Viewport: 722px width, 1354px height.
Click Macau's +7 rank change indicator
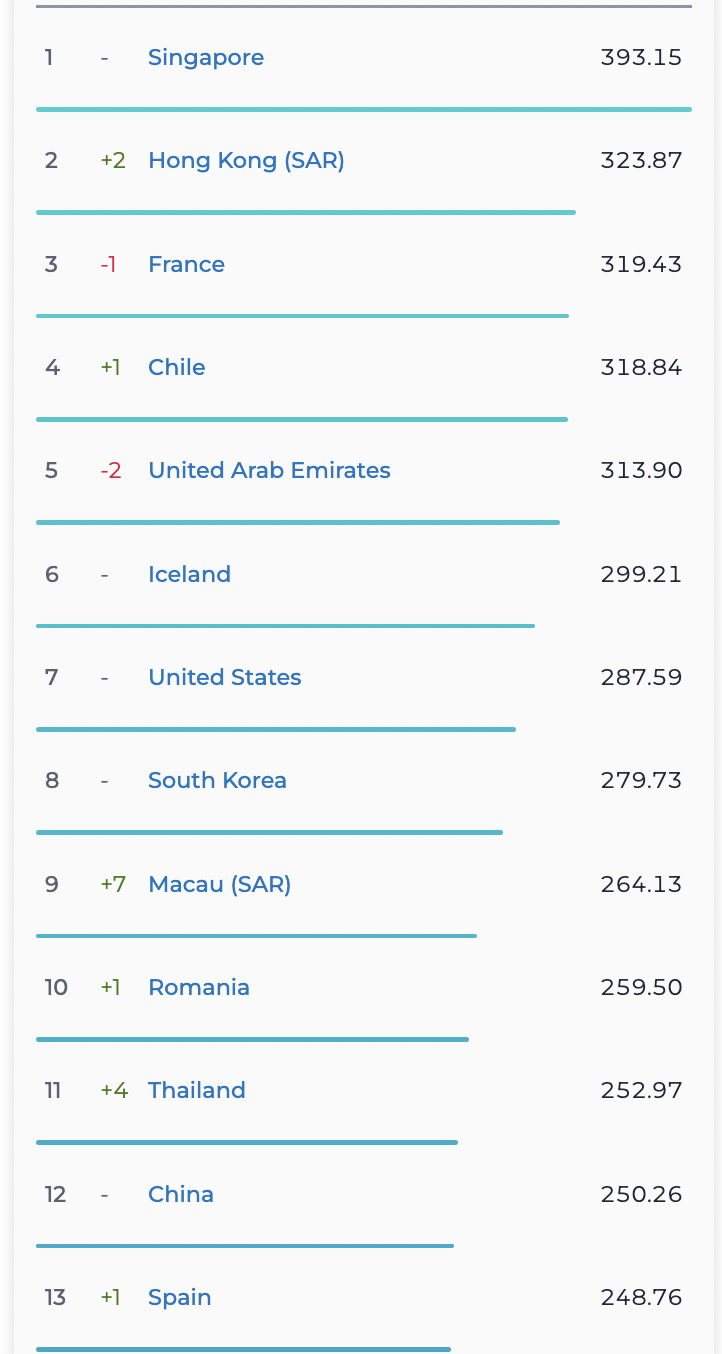113,884
